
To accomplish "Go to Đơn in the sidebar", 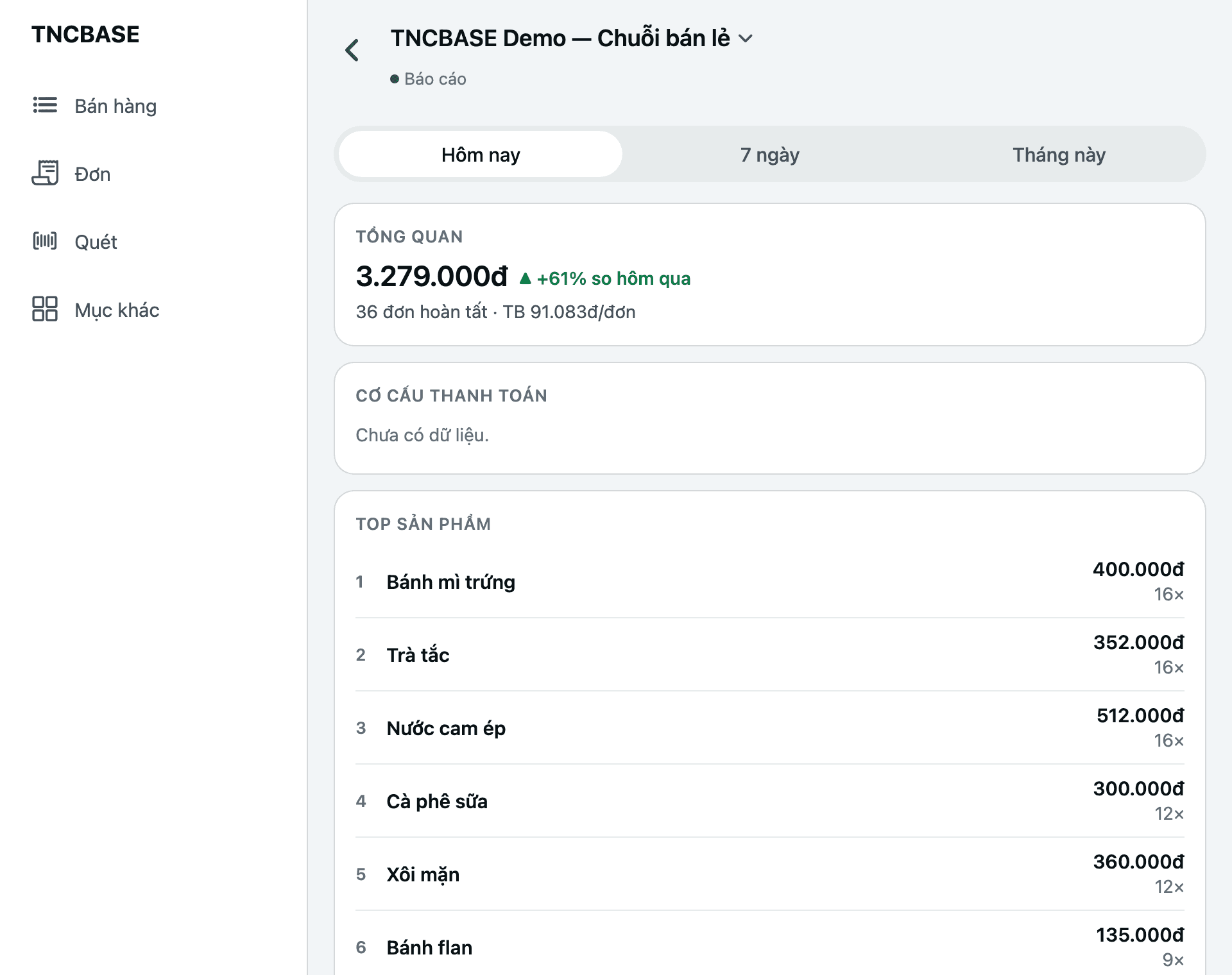I will tap(92, 174).
